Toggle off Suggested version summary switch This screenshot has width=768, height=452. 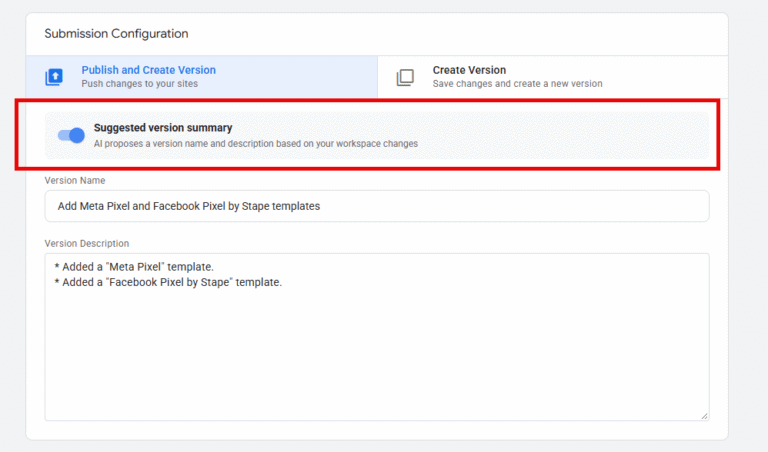(x=71, y=135)
